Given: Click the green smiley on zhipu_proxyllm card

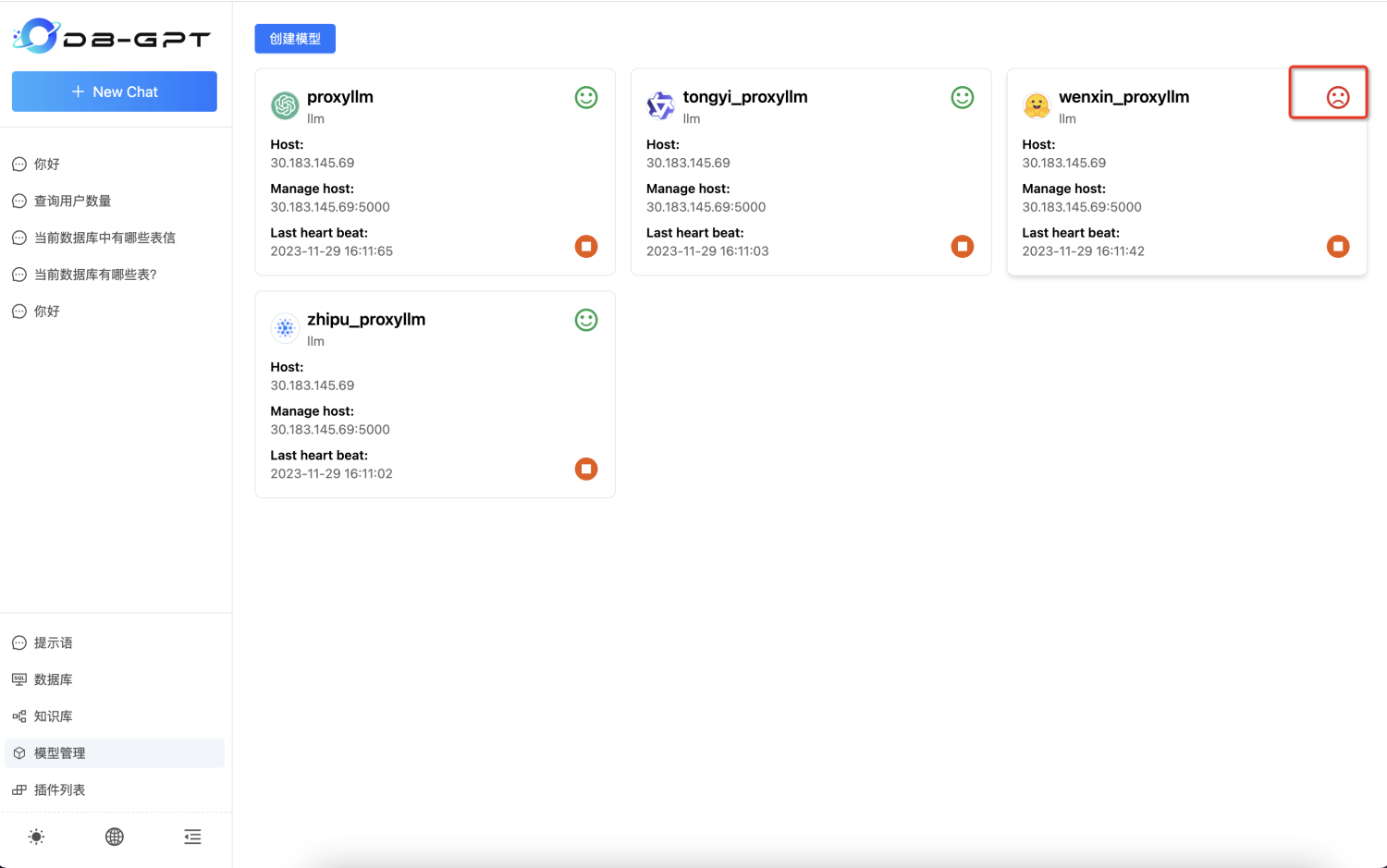Looking at the screenshot, I should 586,320.
